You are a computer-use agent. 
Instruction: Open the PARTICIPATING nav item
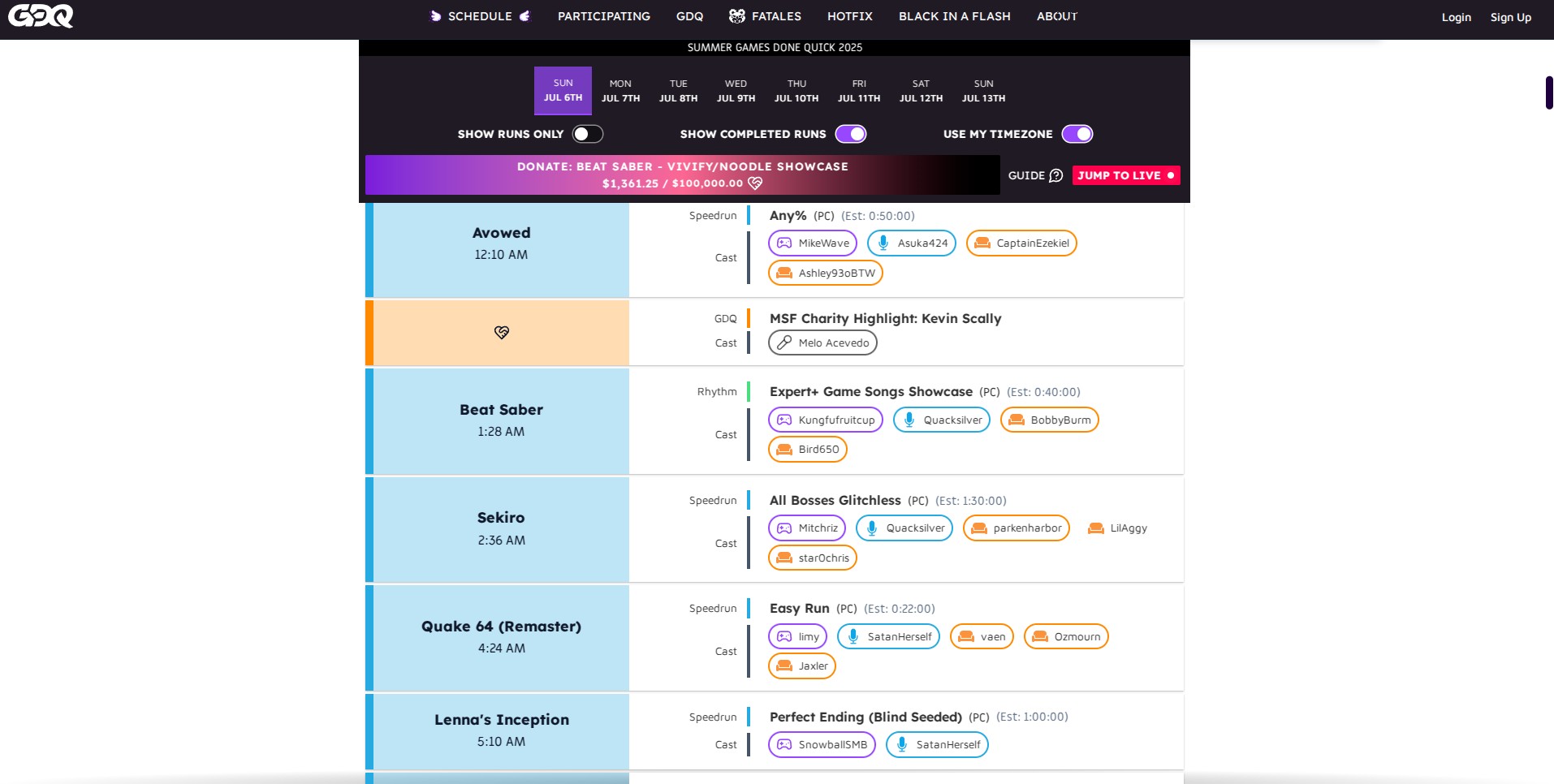(x=604, y=16)
